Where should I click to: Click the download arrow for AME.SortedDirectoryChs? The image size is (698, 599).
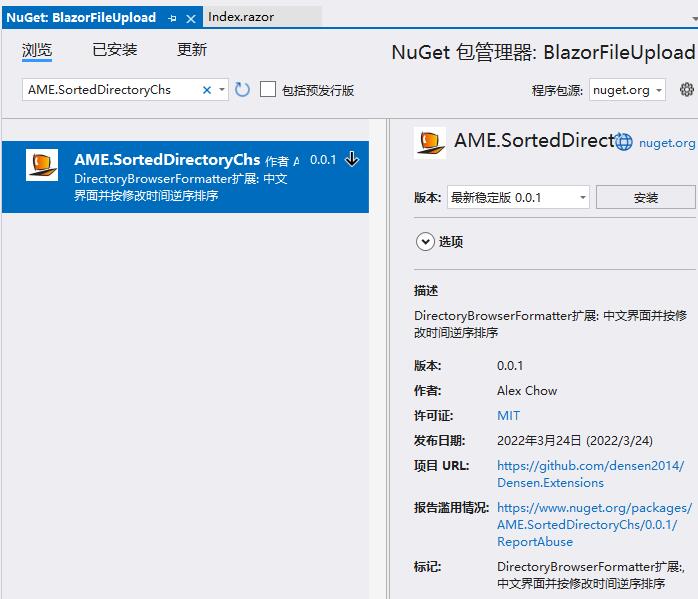click(x=352, y=159)
